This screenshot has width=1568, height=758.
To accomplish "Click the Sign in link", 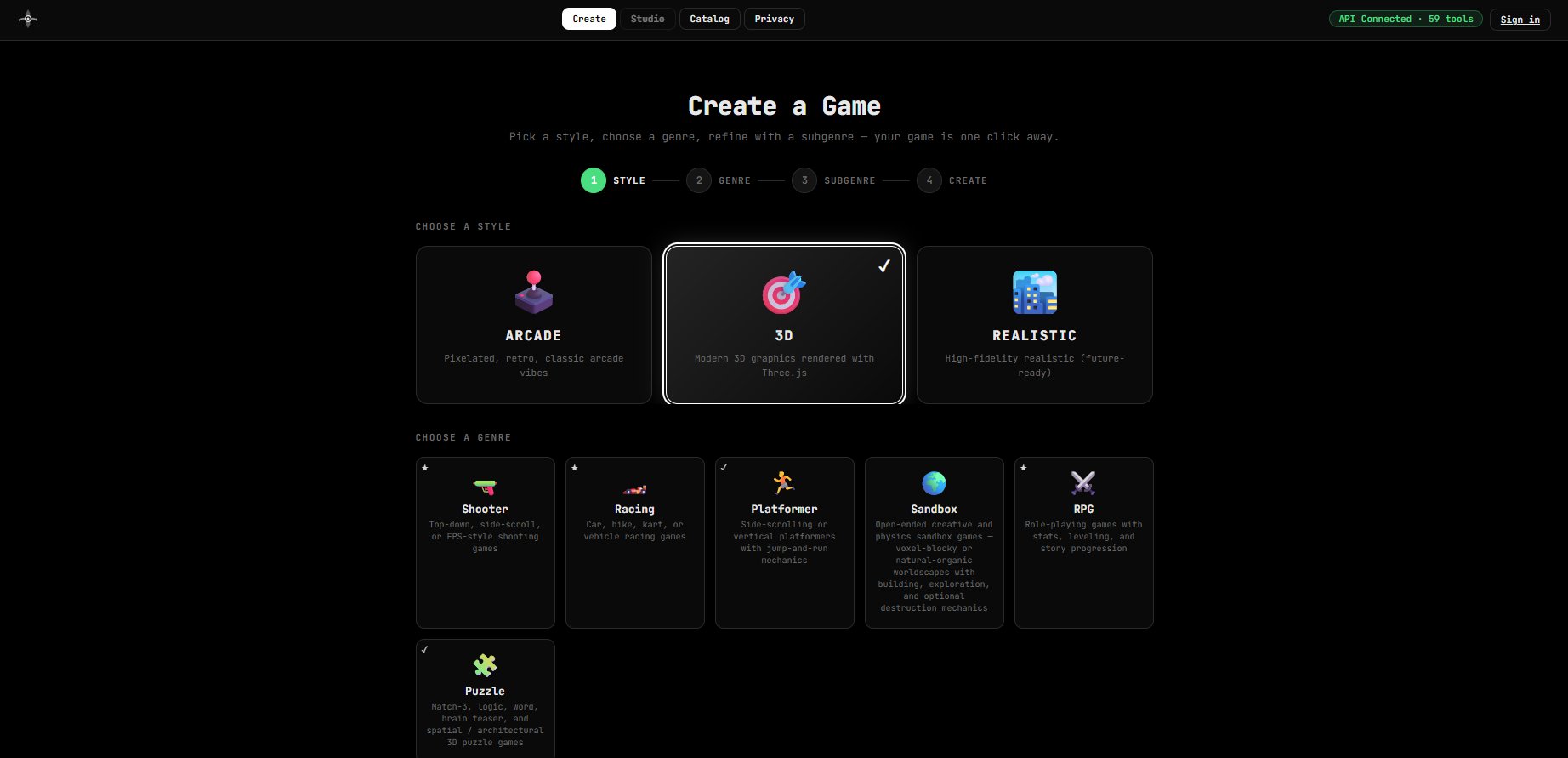I will coord(1520,20).
